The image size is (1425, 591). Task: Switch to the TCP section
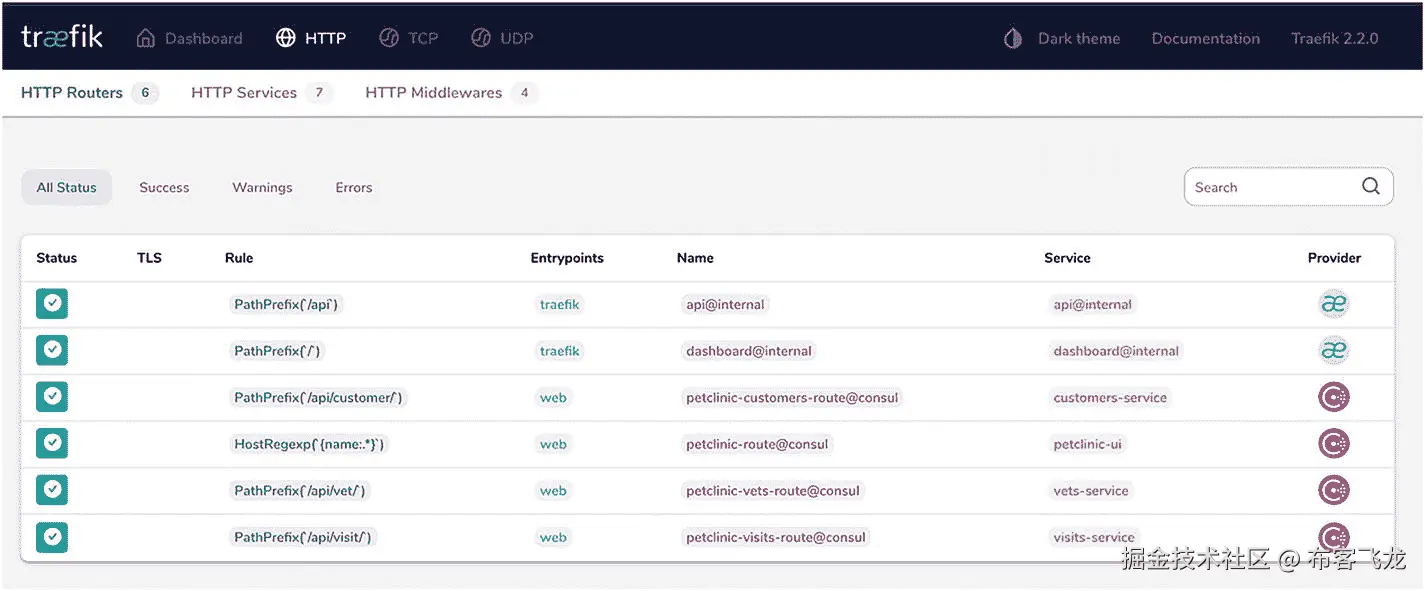pos(408,38)
